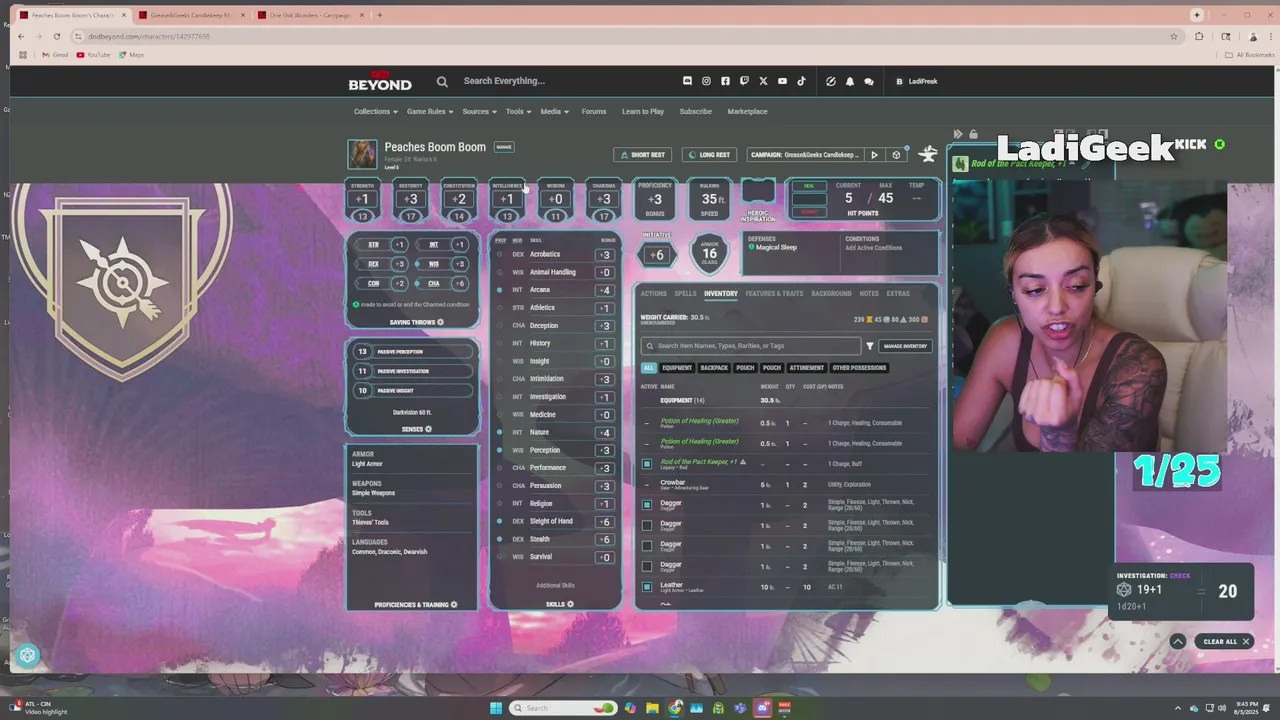Click the Heal button

point(809,186)
